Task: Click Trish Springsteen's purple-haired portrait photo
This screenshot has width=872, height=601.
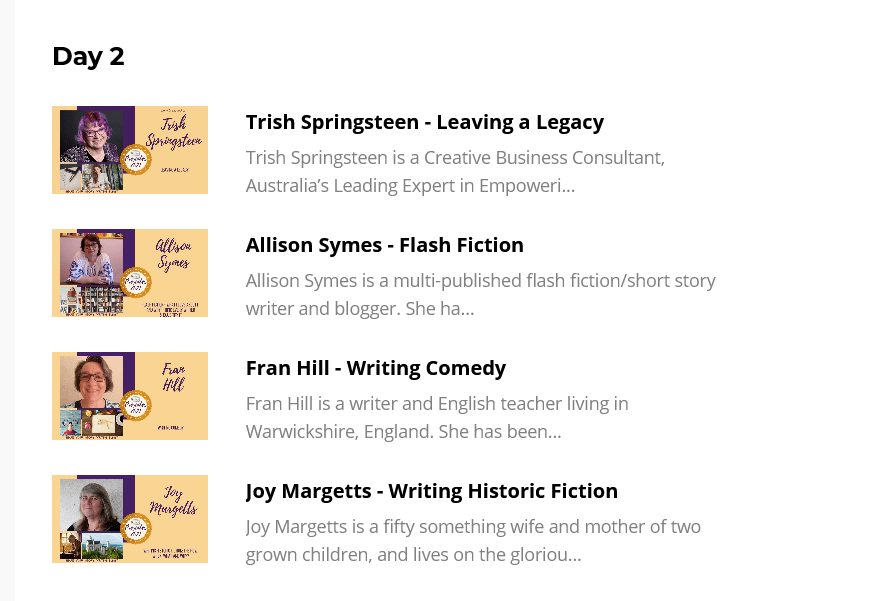Action: [x=91, y=136]
